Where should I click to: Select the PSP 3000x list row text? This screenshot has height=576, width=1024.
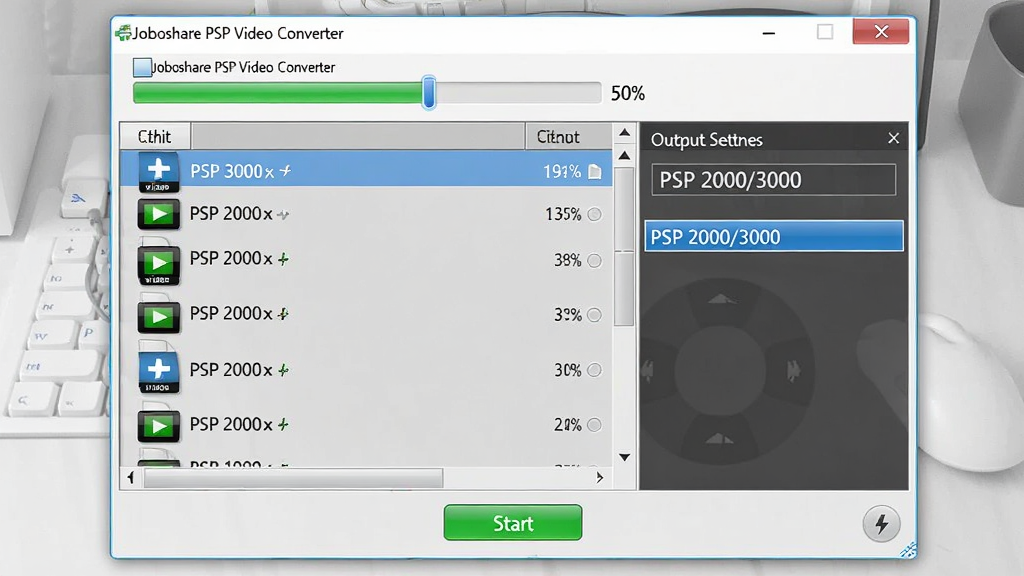(x=232, y=171)
